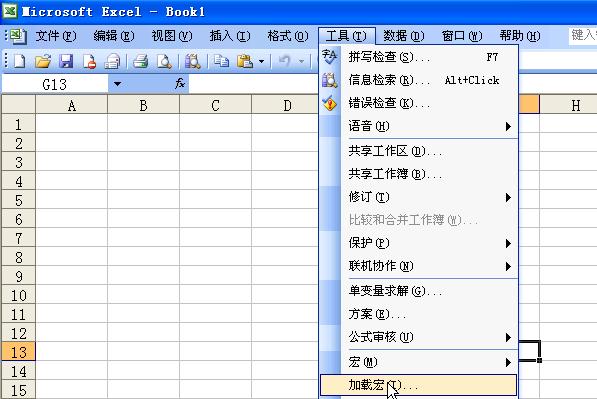
Task: Click the Print icon in the toolbar
Action: (x=140, y=61)
